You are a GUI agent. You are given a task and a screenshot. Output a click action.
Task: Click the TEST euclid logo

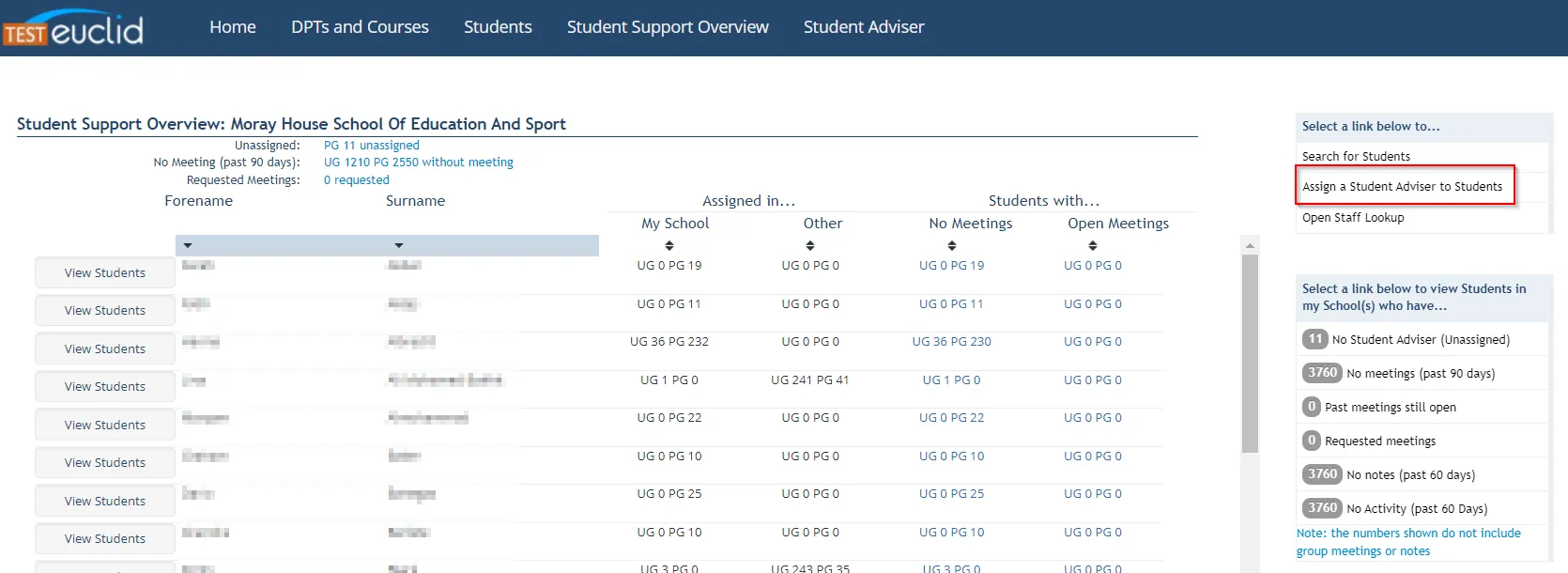(x=73, y=29)
